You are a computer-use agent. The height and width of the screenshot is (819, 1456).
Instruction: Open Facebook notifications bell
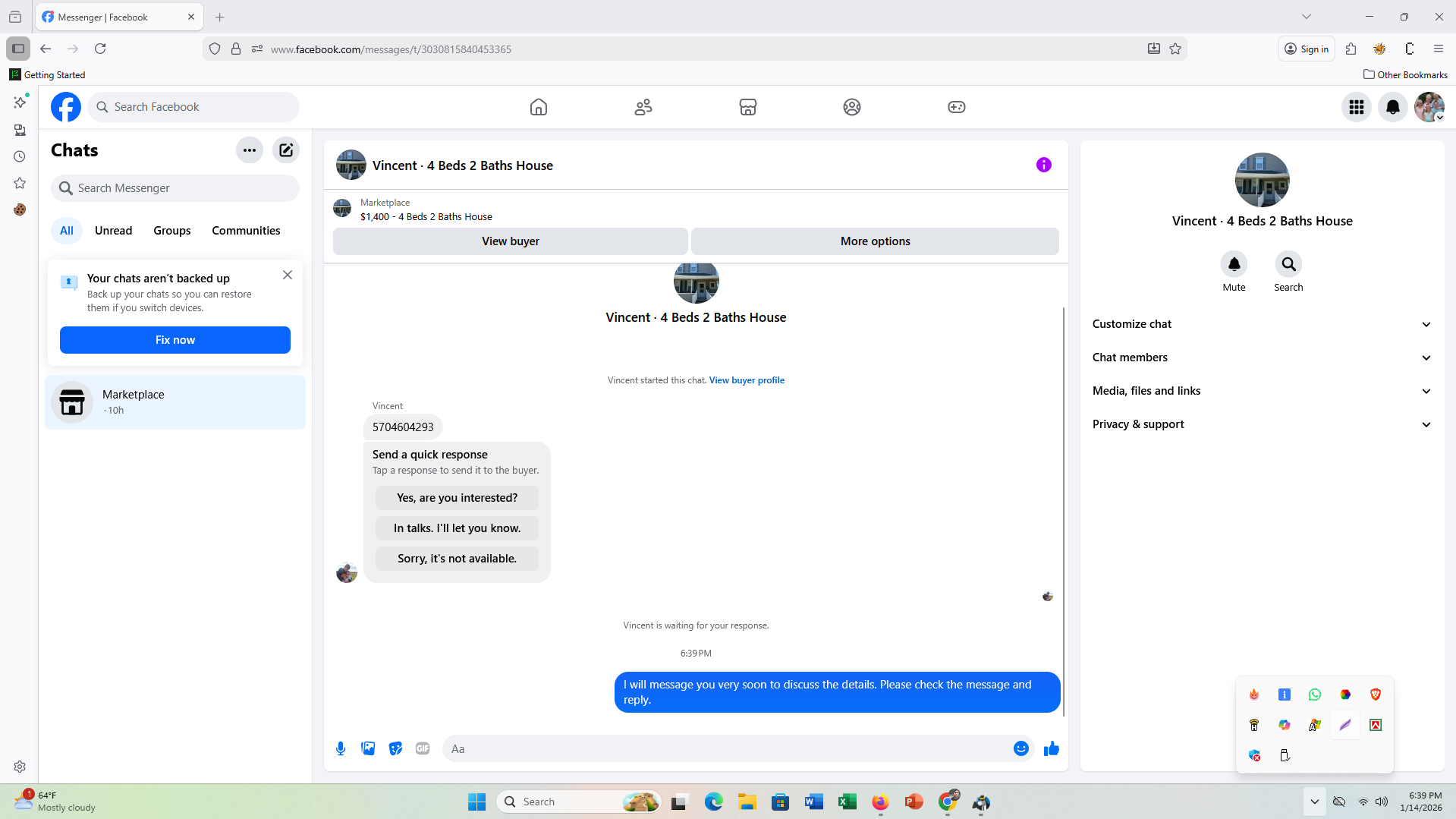(1393, 107)
